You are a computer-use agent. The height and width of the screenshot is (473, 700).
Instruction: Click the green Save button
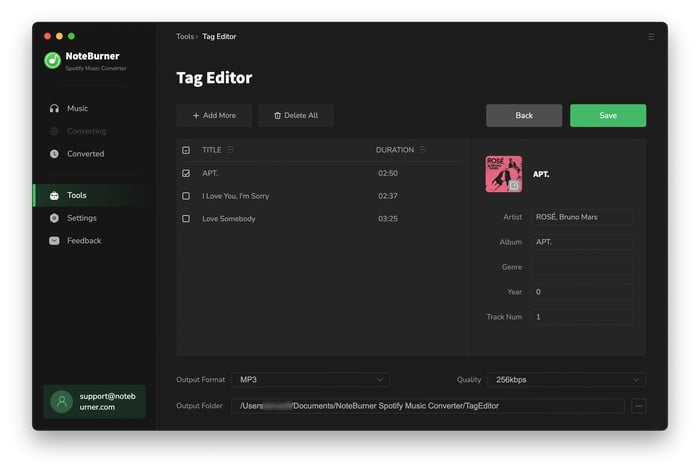click(x=608, y=116)
